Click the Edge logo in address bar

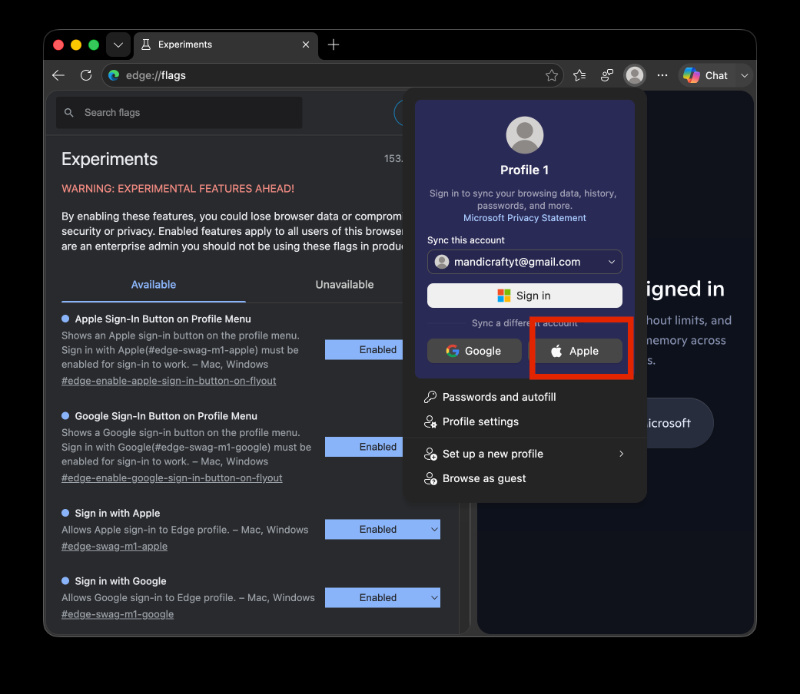click(x=114, y=76)
